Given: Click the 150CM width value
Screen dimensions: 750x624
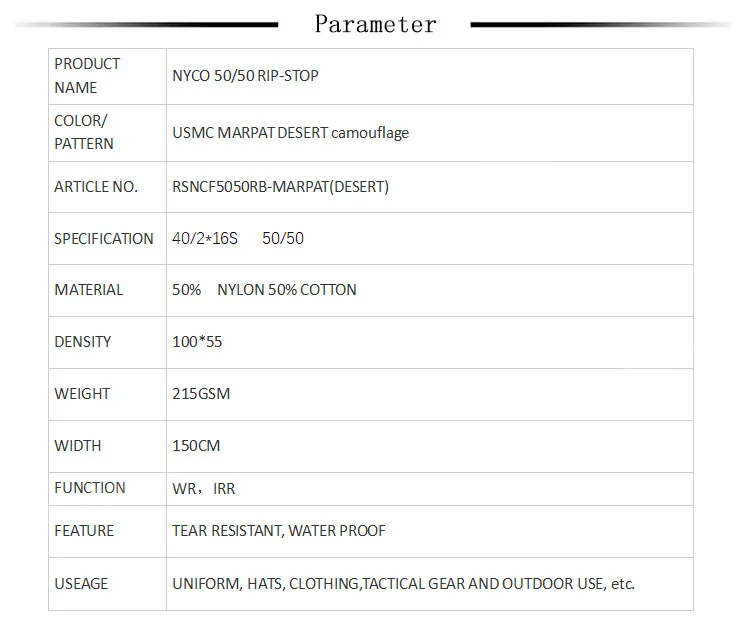Looking at the screenshot, I should pyautogui.click(x=196, y=446).
